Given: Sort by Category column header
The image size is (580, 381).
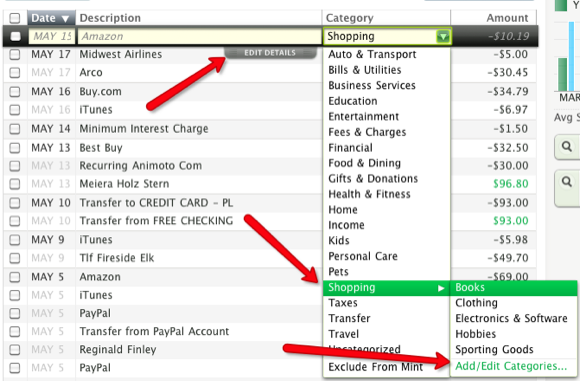Looking at the screenshot, I should point(349,18).
